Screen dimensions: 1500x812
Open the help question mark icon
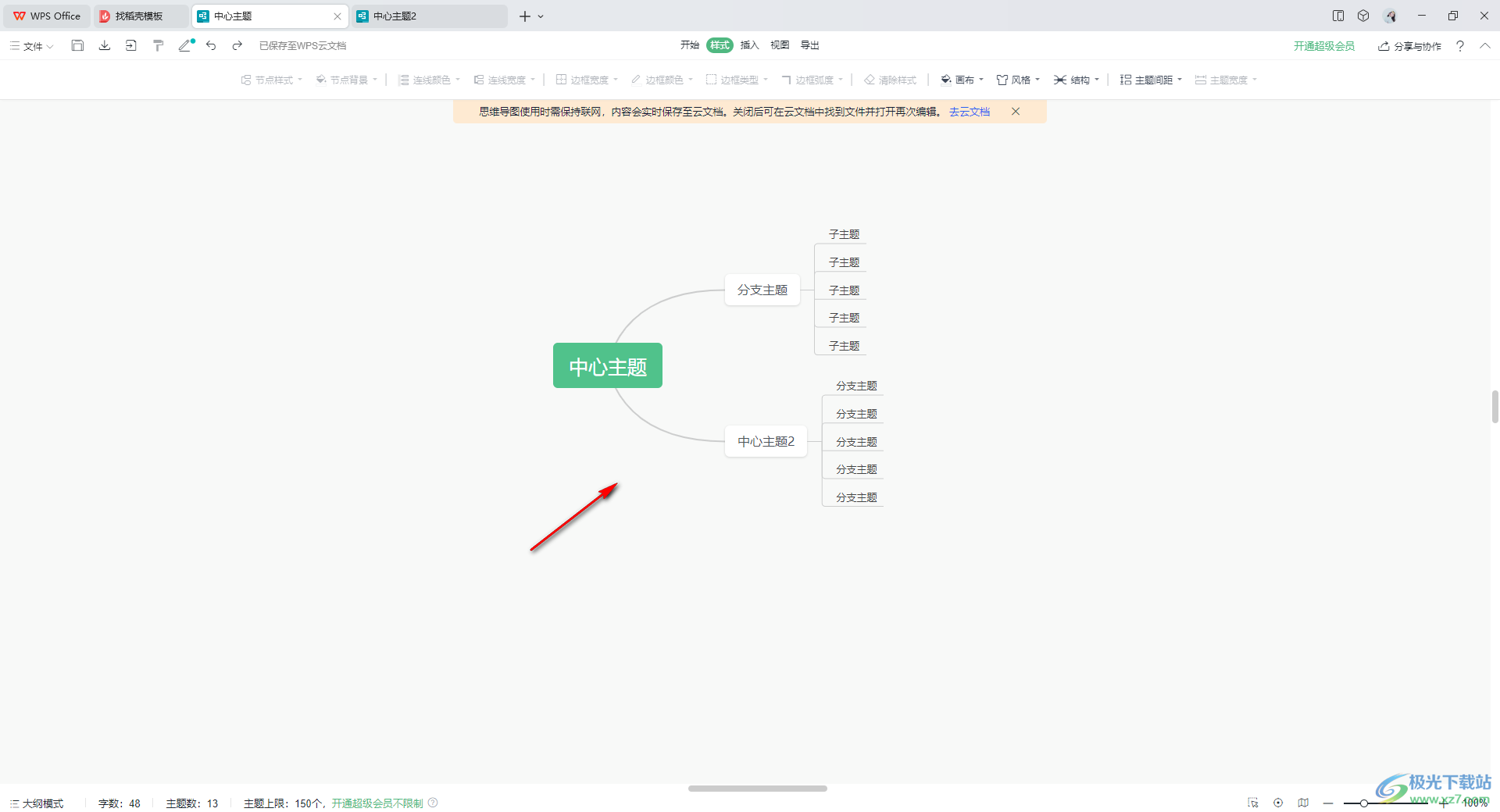coord(1459,46)
